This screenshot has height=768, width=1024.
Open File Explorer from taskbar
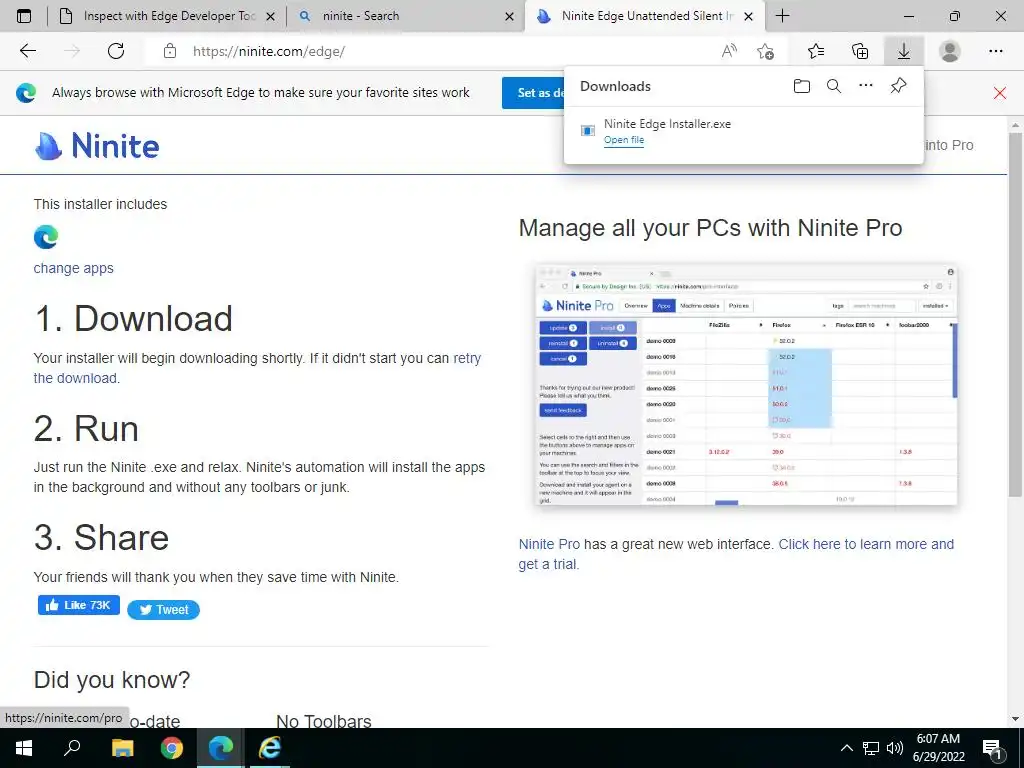122,748
